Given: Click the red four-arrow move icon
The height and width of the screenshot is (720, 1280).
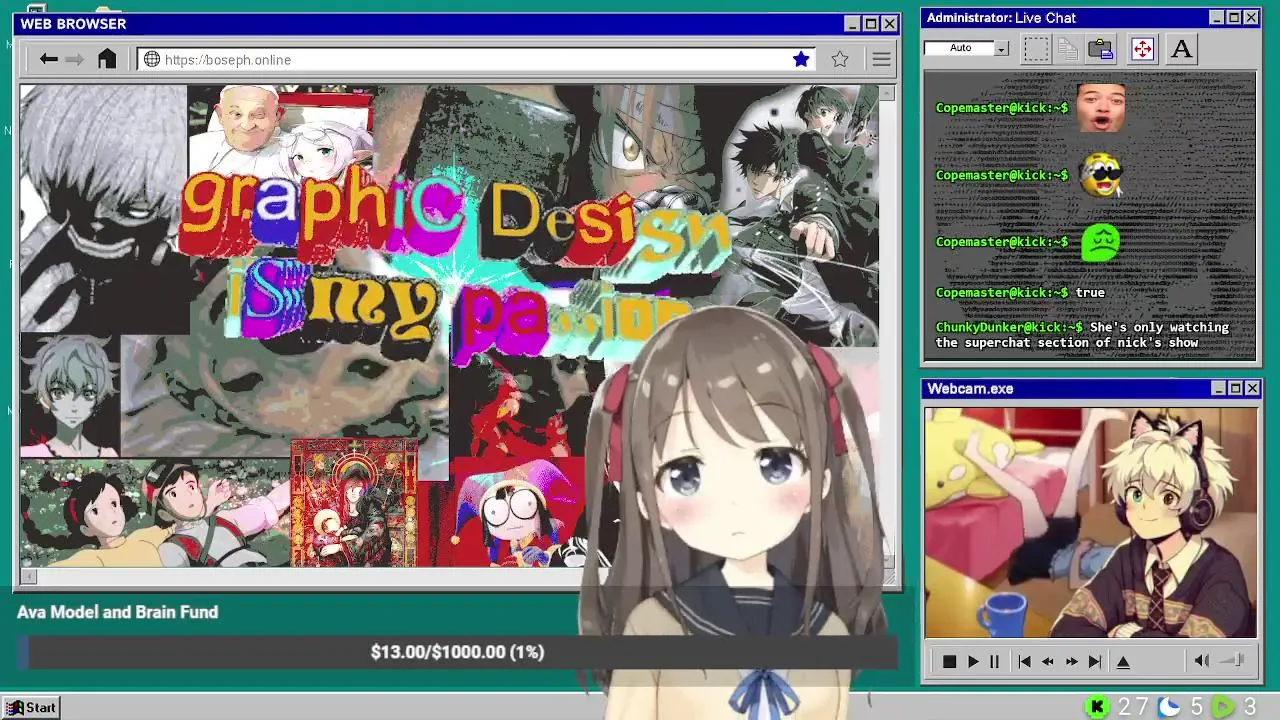Looking at the screenshot, I should (x=1142, y=48).
